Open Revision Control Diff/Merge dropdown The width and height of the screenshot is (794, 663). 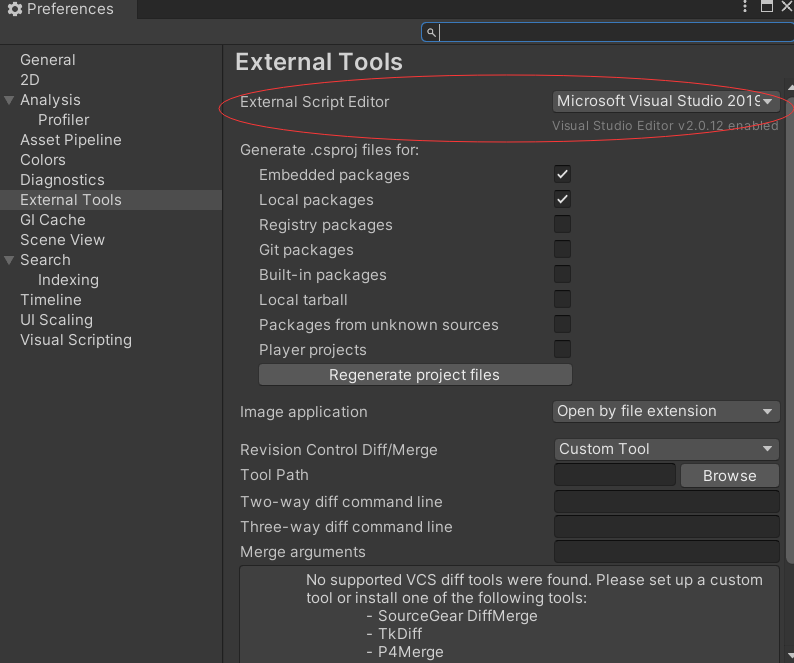click(x=666, y=449)
